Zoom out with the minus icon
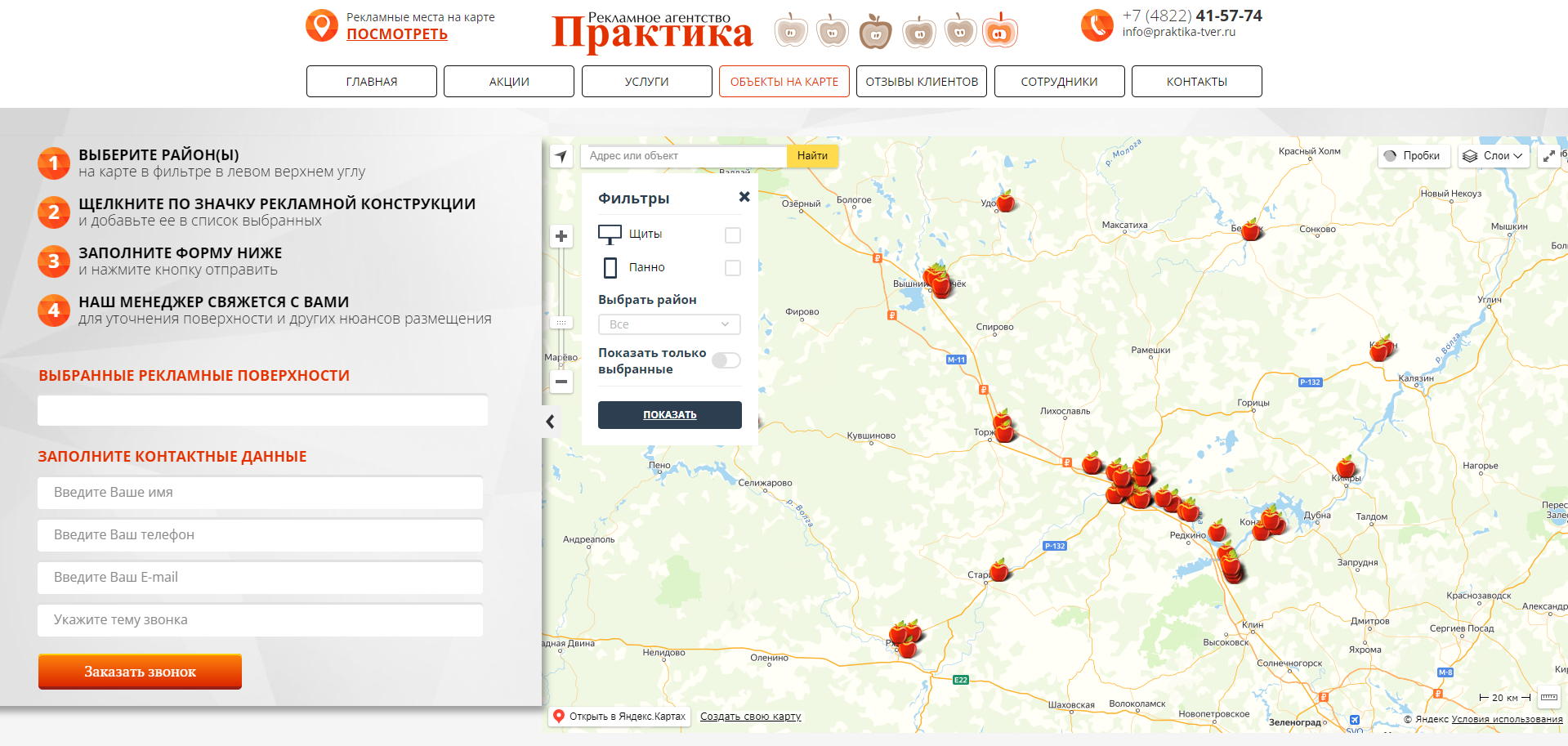Image resolution: width=1568 pixels, height=746 pixels. pos(561,382)
